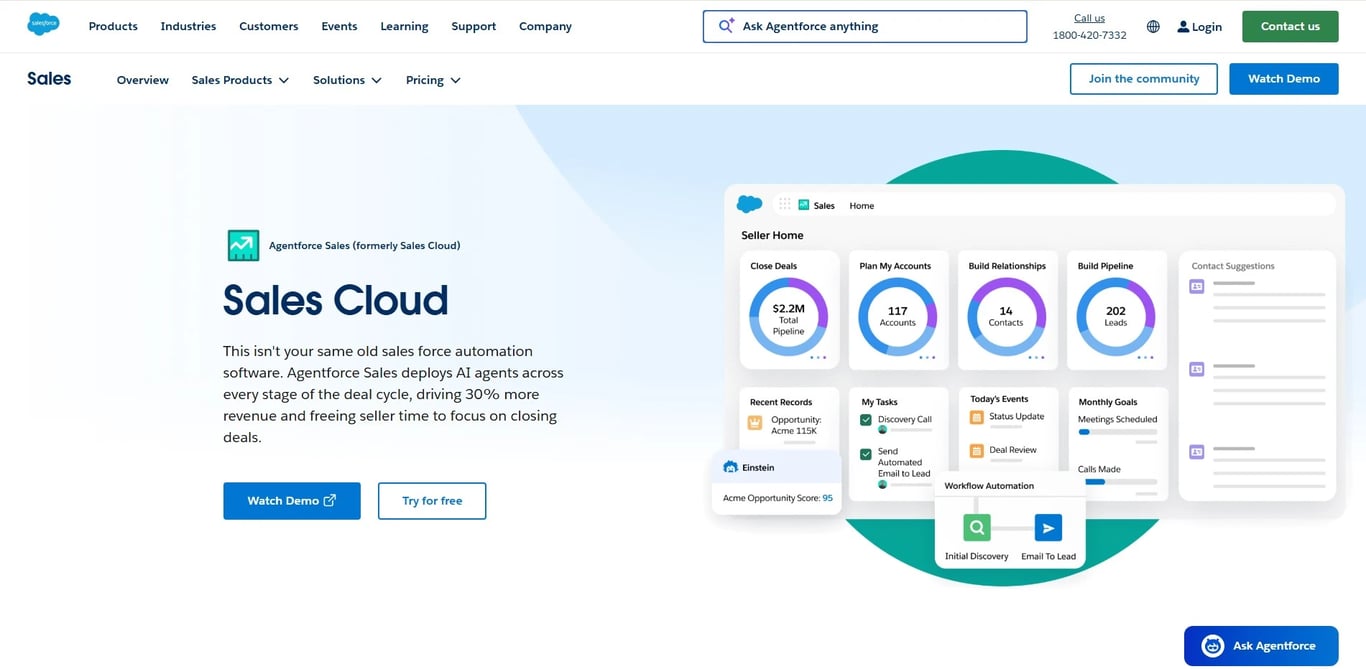Viewport: 1366px width, 669px height.
Task: Open Plan My Accounts card dots menu
Action: [927, 357]
